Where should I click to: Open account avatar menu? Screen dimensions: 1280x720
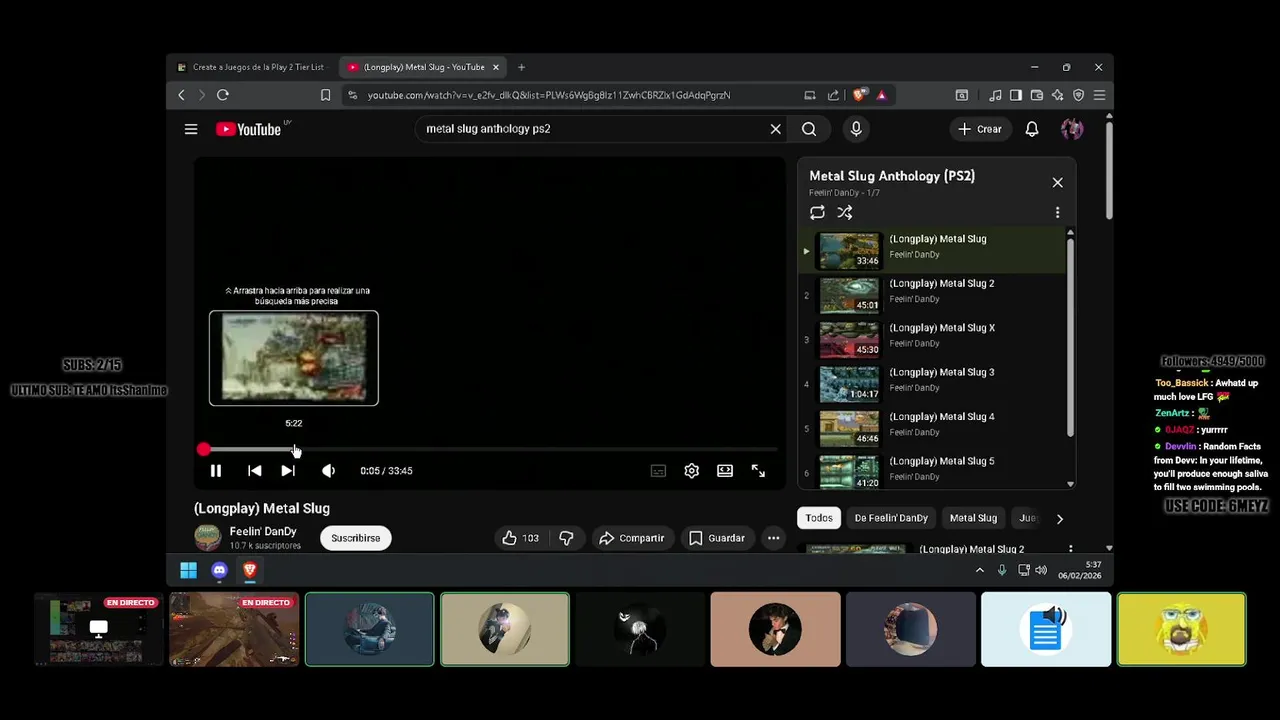pos(1072,129)
